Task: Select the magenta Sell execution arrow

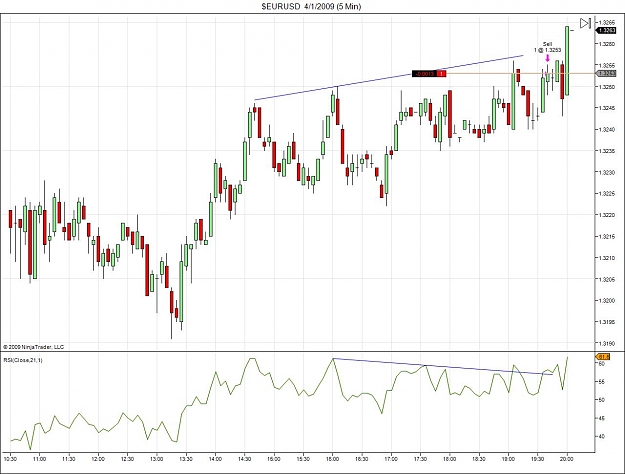Action: coord(548,57)
